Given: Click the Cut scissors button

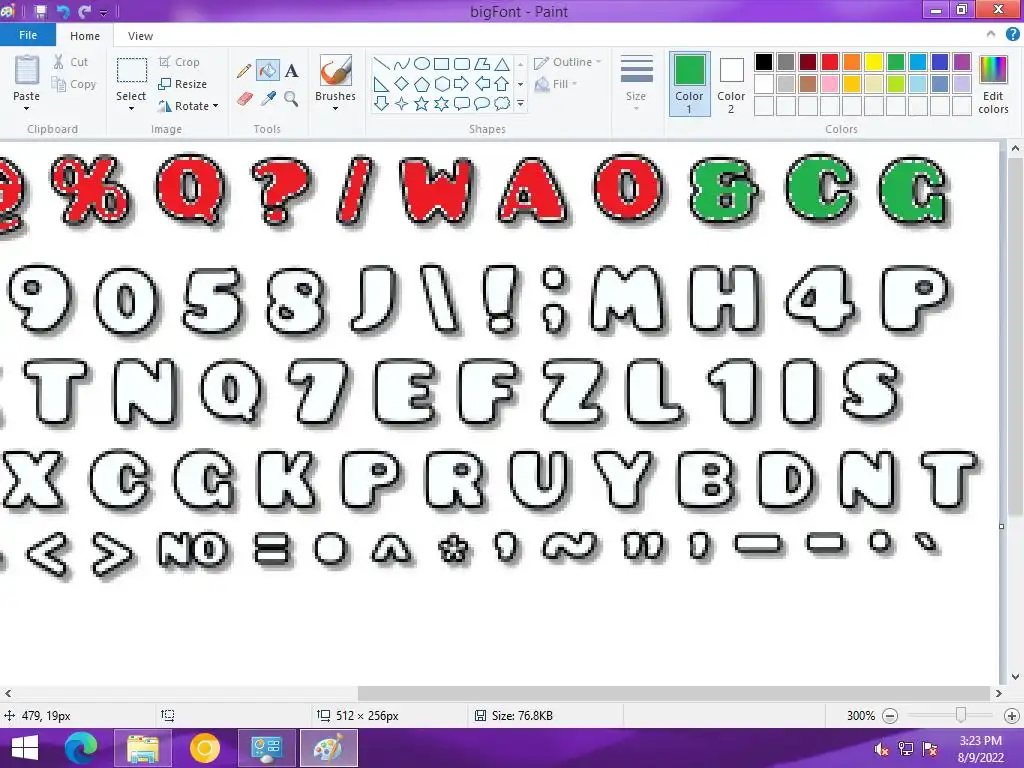Looking at the screenshot, I should (71, 62).
